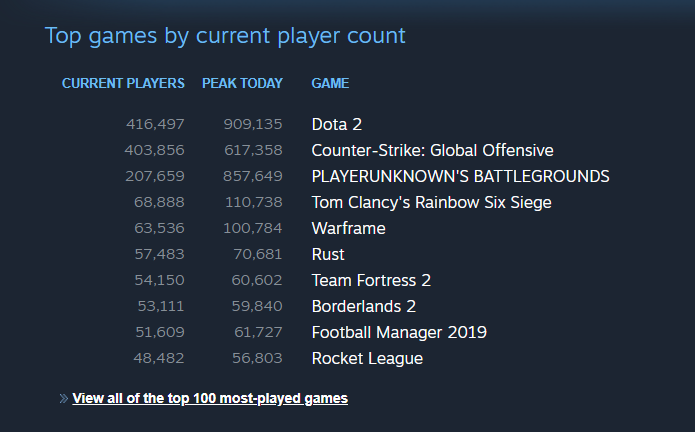Open PLAYERUNKNOWN'S BATTLEGROUNDS entry
The image size is (695, 432).
coord(461,177)
